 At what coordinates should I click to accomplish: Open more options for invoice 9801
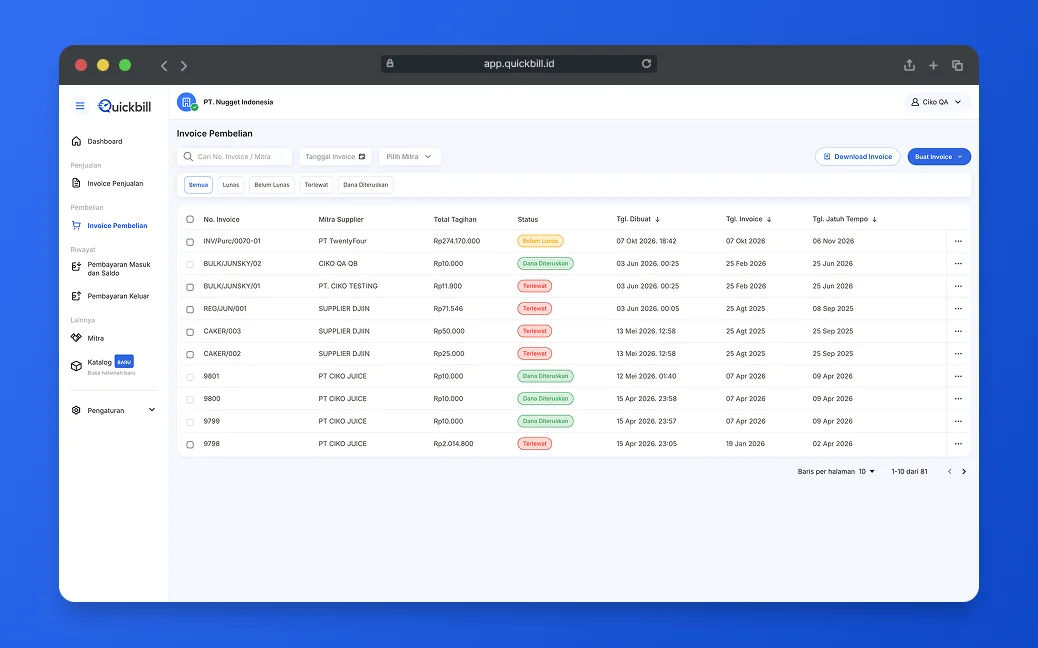click(x=958, y=376)
